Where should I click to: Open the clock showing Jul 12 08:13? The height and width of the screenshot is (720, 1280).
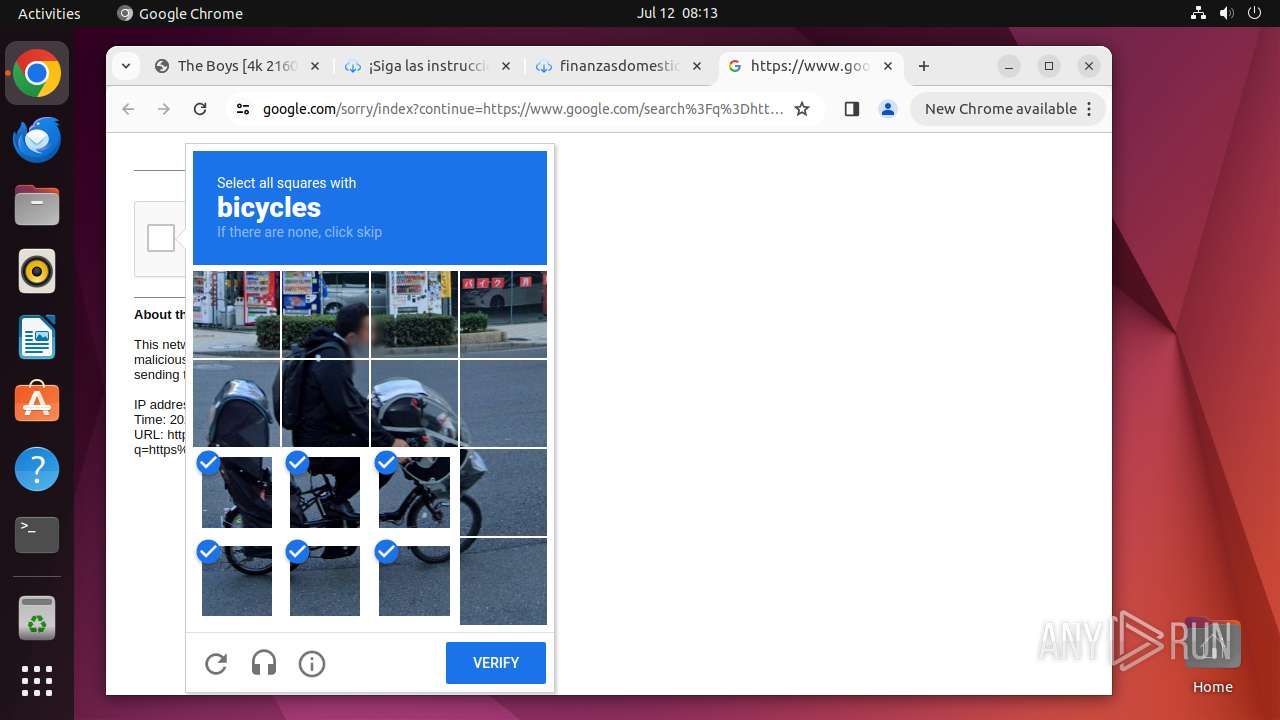[x=677, y=13]
